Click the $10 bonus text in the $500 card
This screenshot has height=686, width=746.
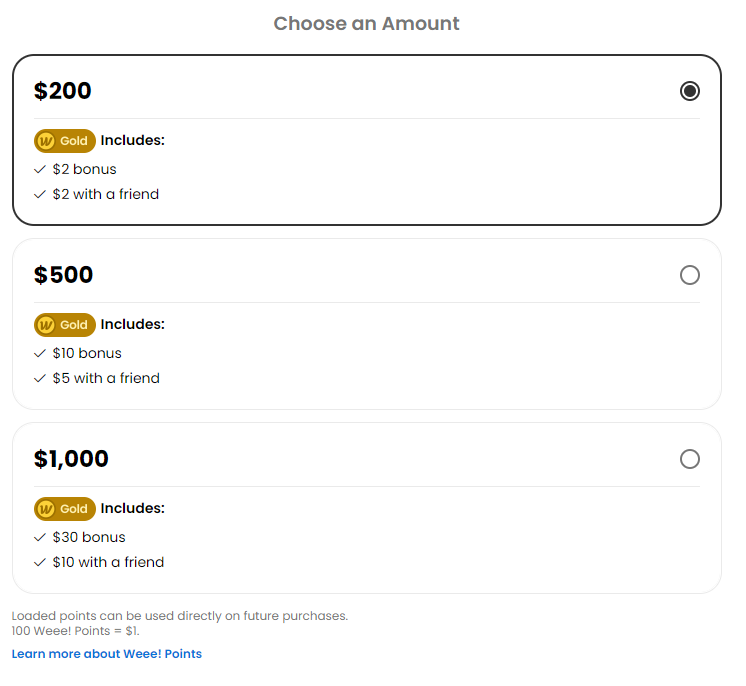pos(87,353)
